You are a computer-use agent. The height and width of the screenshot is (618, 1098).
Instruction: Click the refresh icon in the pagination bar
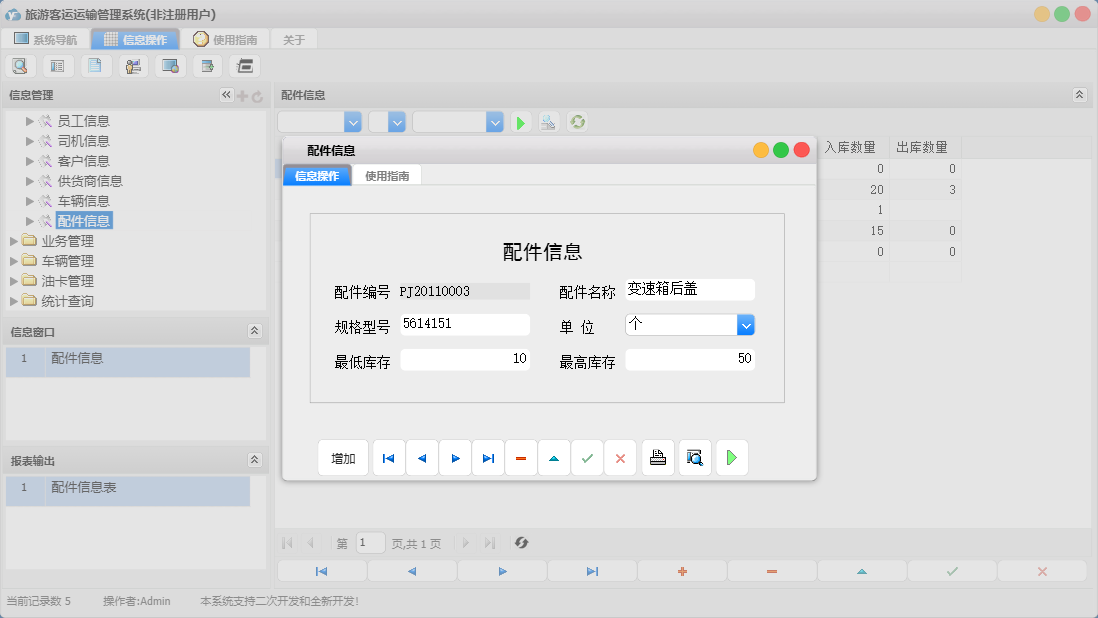click(x=520, y=543)
